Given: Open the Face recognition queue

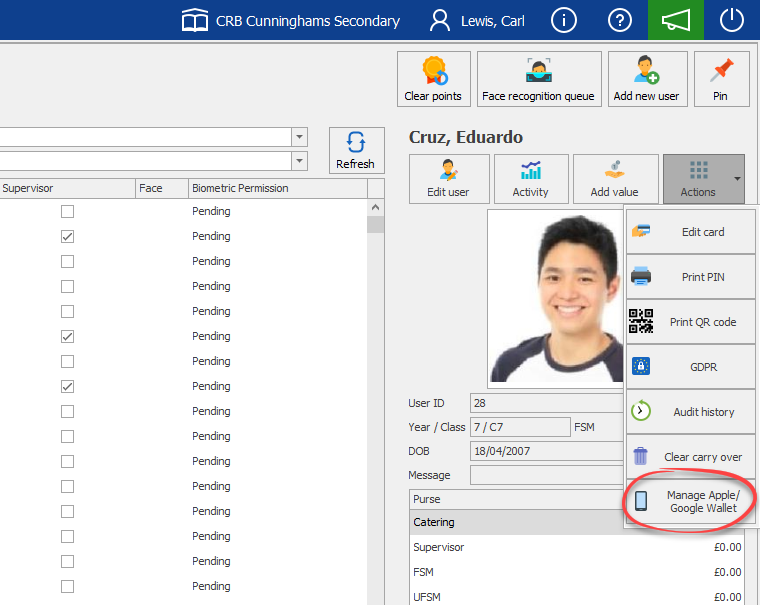Looking at the screenshot, I should tap(538, 79).
